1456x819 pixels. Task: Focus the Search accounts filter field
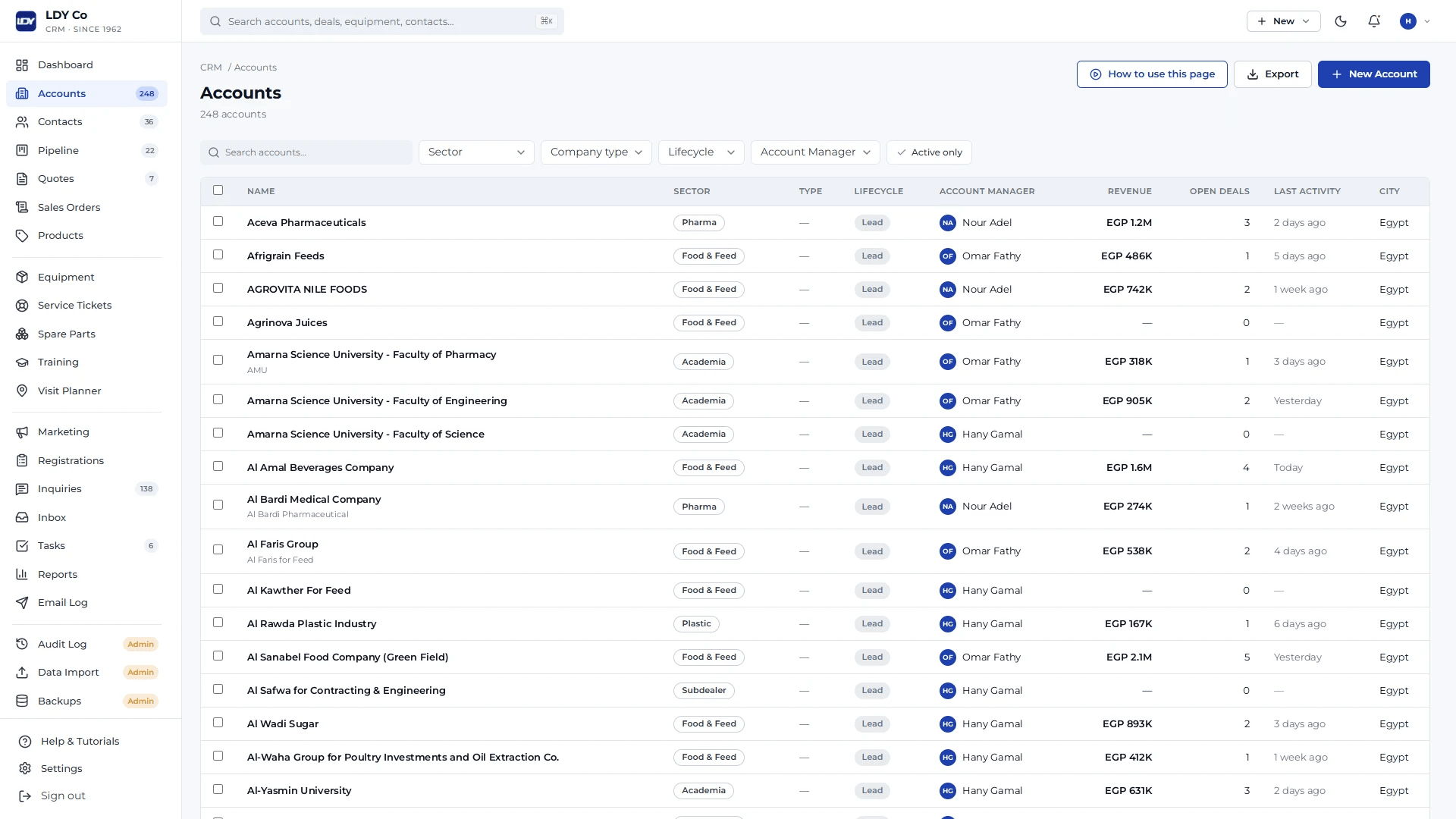click(x=306, y=152)
